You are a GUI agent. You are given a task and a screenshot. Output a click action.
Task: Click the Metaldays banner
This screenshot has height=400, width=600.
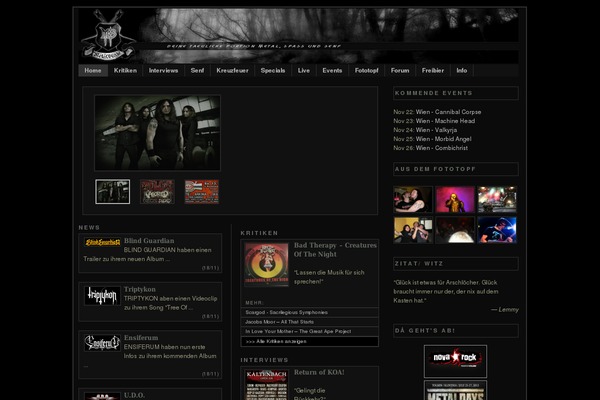(x=455, y=390)
